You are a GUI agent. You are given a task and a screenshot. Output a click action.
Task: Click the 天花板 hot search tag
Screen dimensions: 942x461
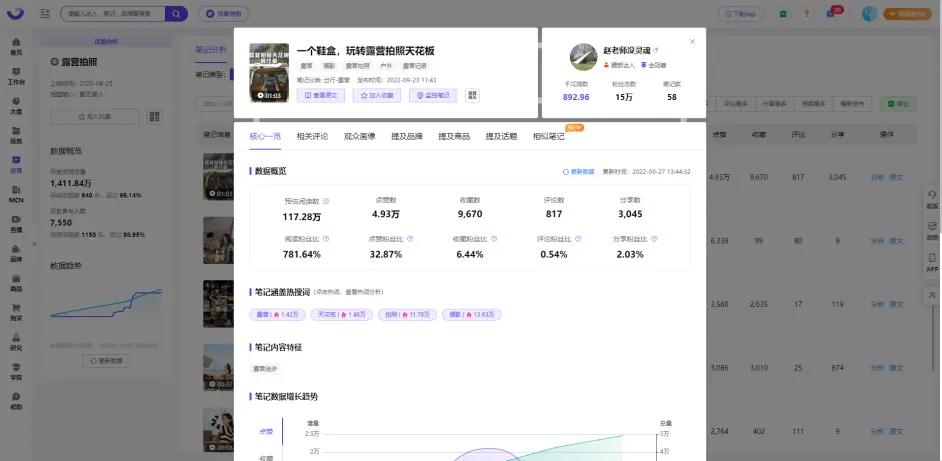pos(342,314)
